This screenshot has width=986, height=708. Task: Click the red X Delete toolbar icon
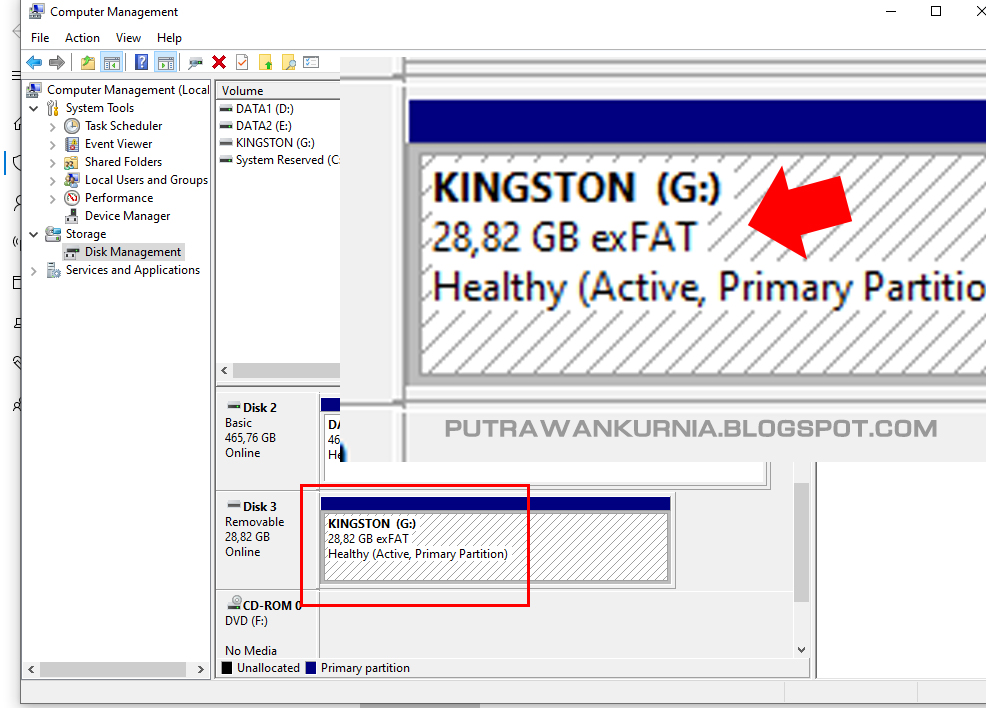point(219,62)
